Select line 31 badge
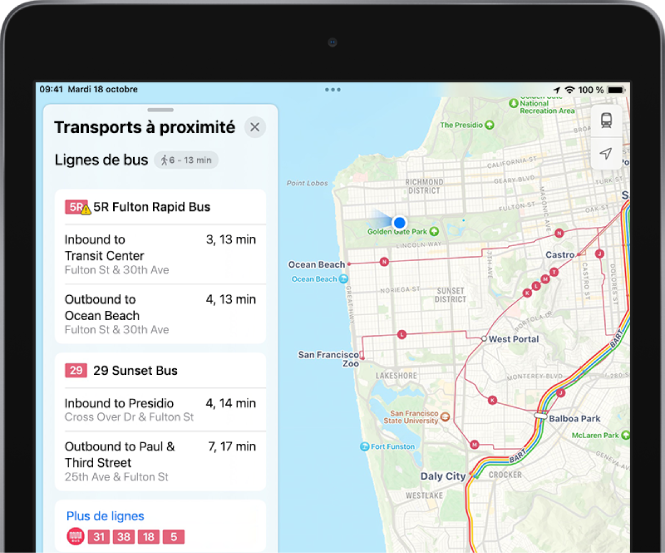This screenshot has height=553, width=665. tap(99, 537)
